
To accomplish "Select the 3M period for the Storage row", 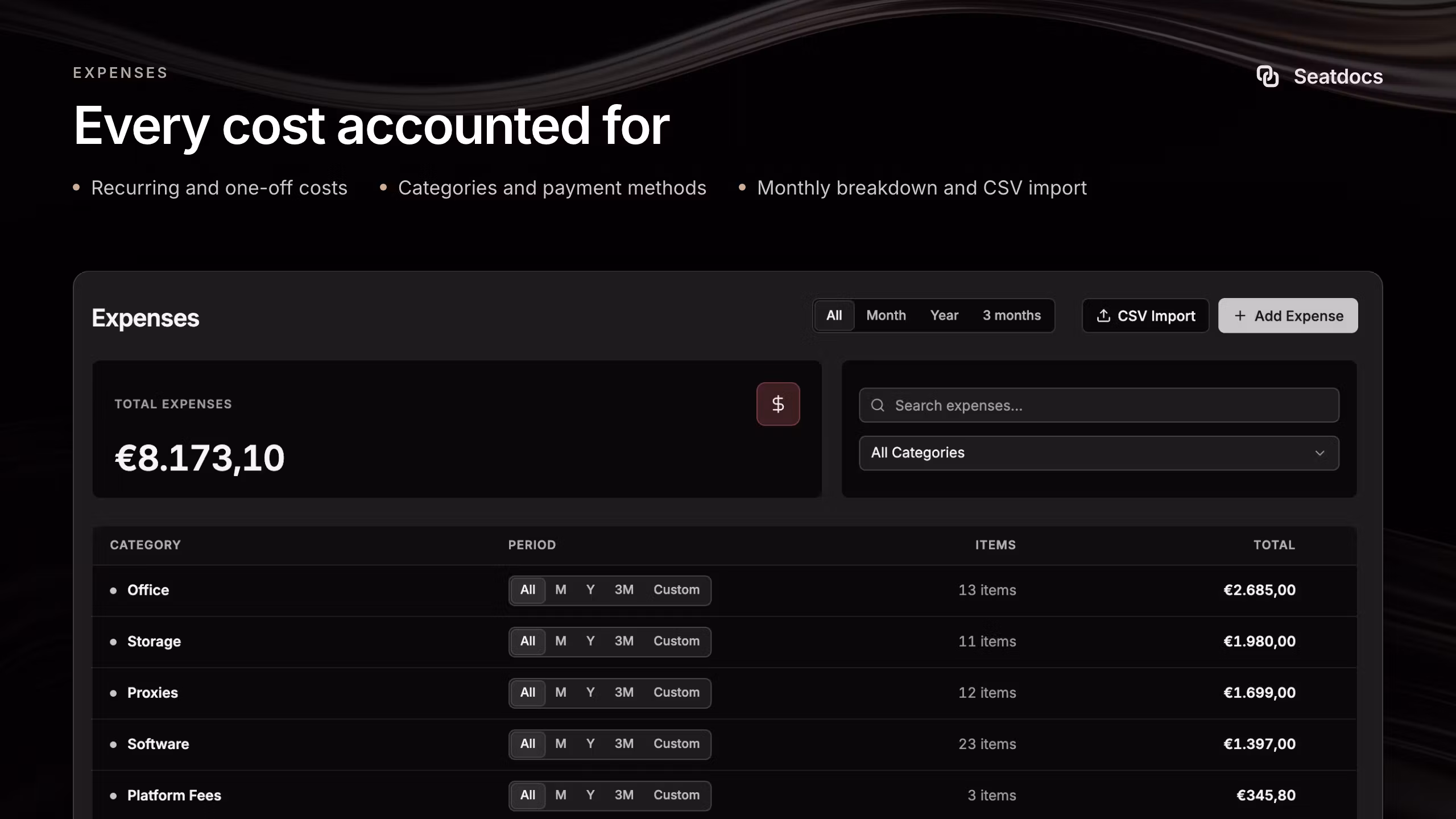I will [x=624, y=641].
